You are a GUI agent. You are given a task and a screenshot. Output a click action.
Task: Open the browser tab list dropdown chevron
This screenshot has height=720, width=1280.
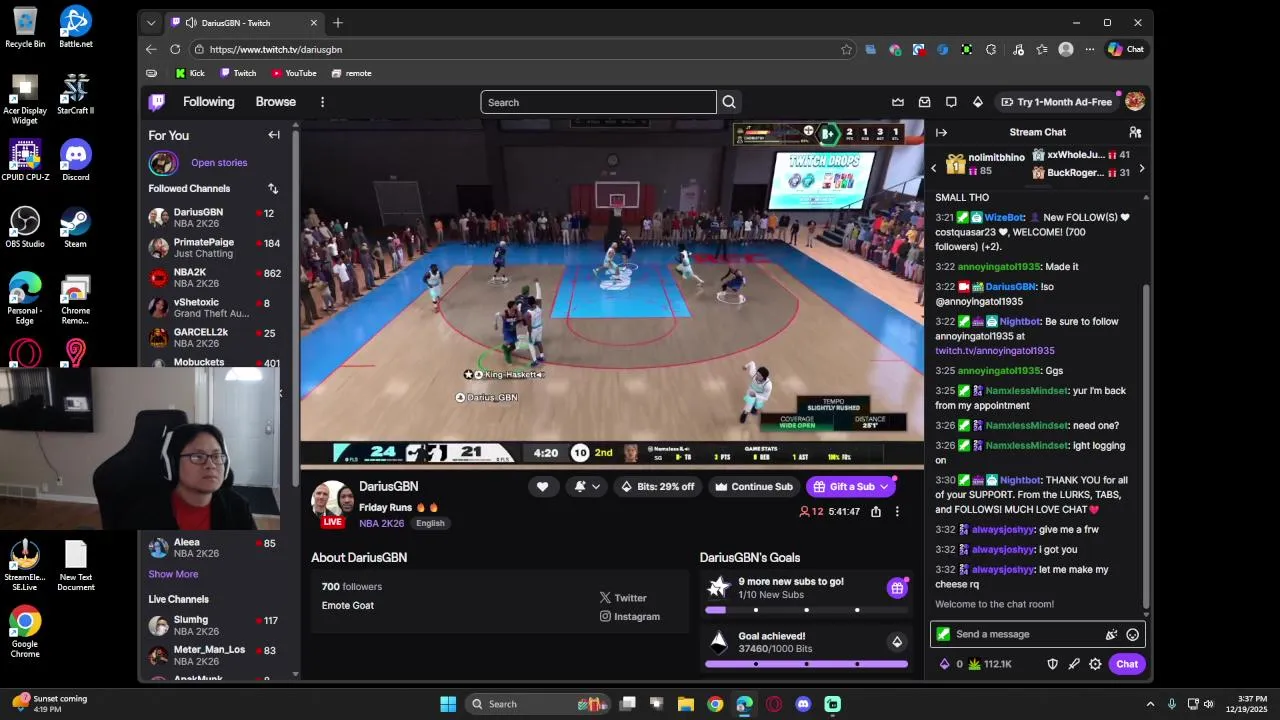coord(151,23)
